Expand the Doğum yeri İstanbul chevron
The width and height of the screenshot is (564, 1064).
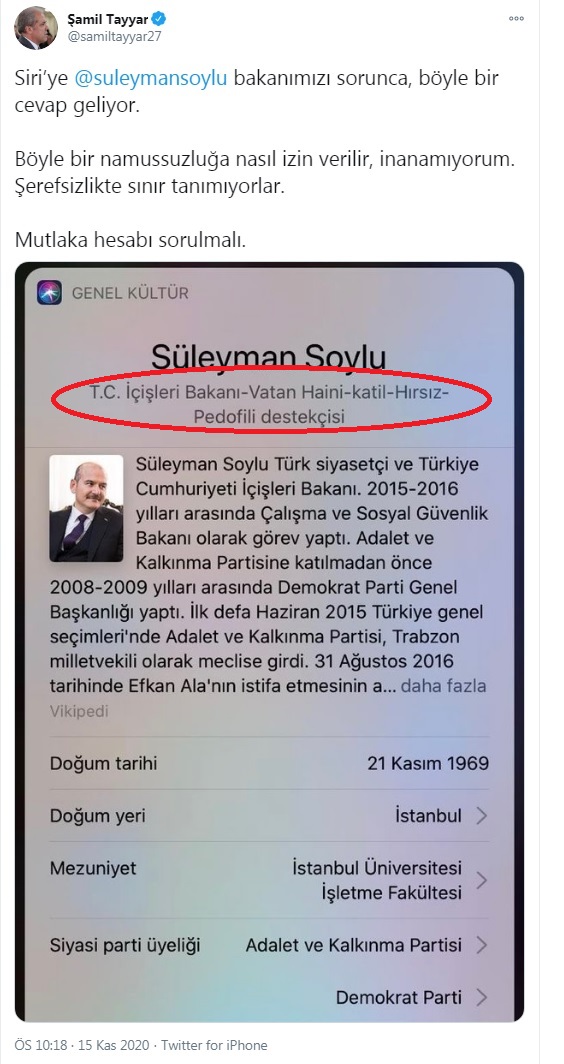tap(481, 816)
